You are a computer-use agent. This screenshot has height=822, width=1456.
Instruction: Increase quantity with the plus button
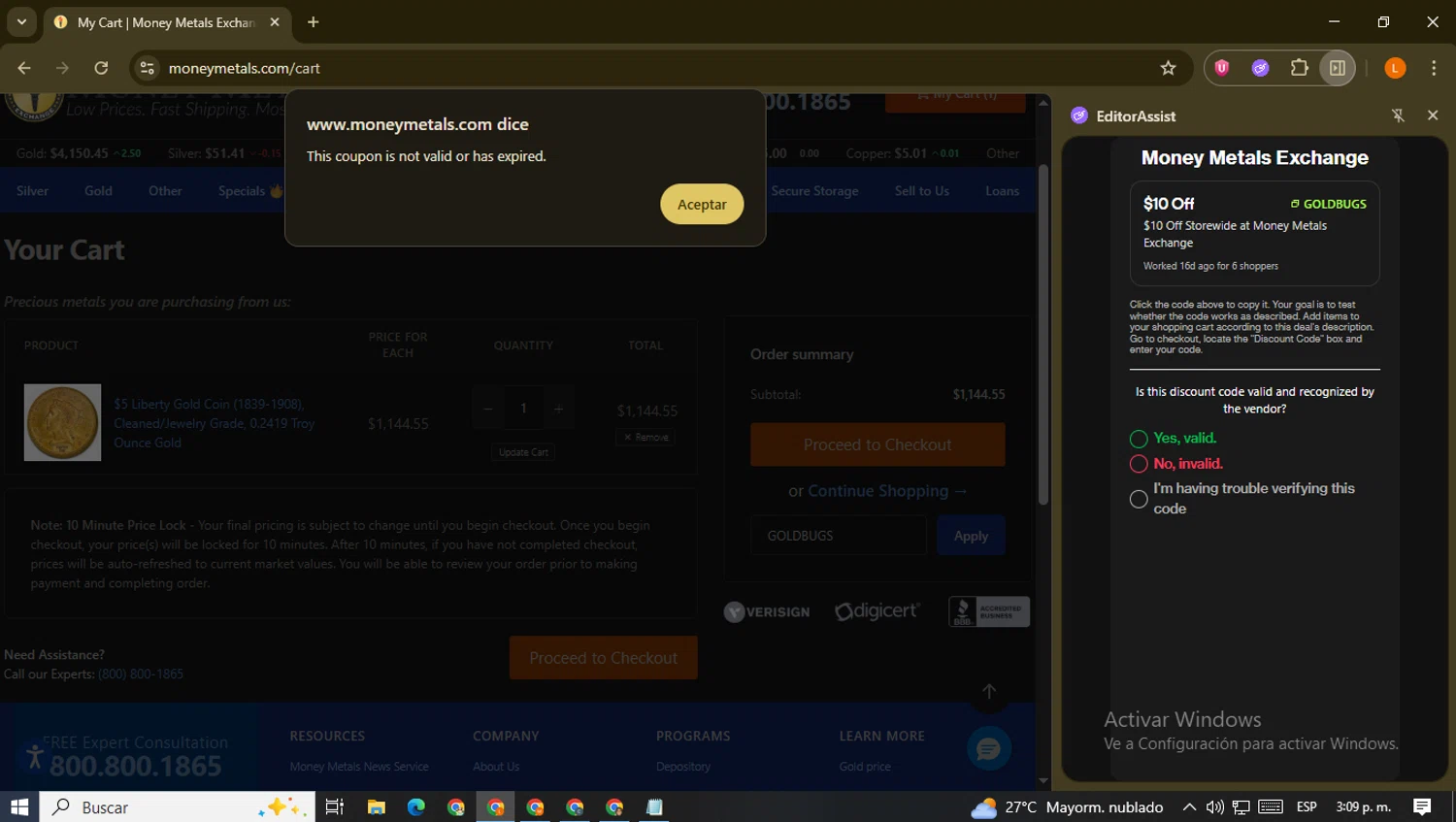(558, 409)
